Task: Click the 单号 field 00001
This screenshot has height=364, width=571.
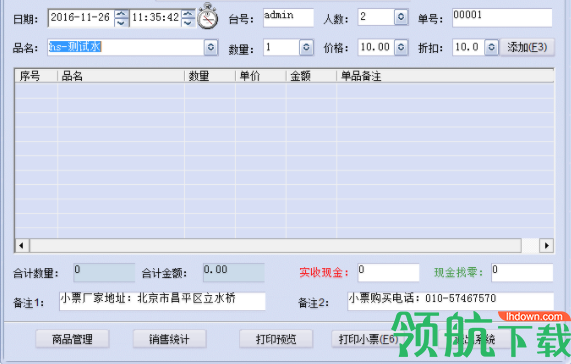Action: (x=502, y=17)
